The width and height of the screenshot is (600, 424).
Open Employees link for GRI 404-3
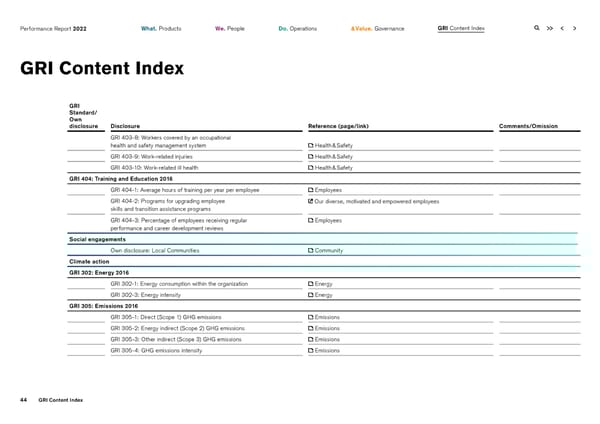coord(328,220)
